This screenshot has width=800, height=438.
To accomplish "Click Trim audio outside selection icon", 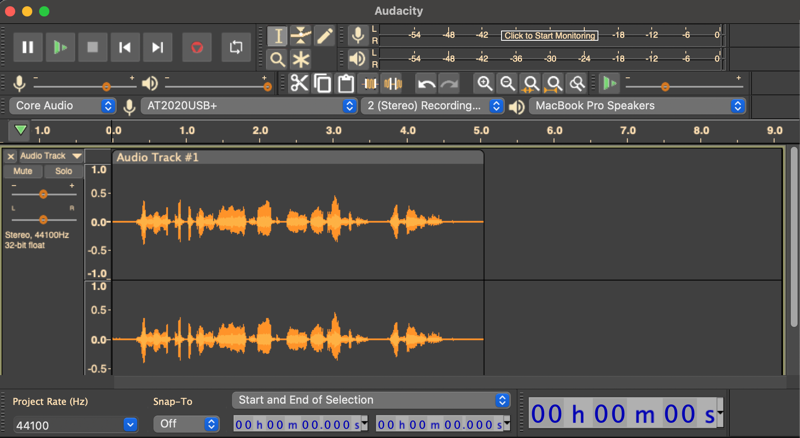I will click(369, 83).
